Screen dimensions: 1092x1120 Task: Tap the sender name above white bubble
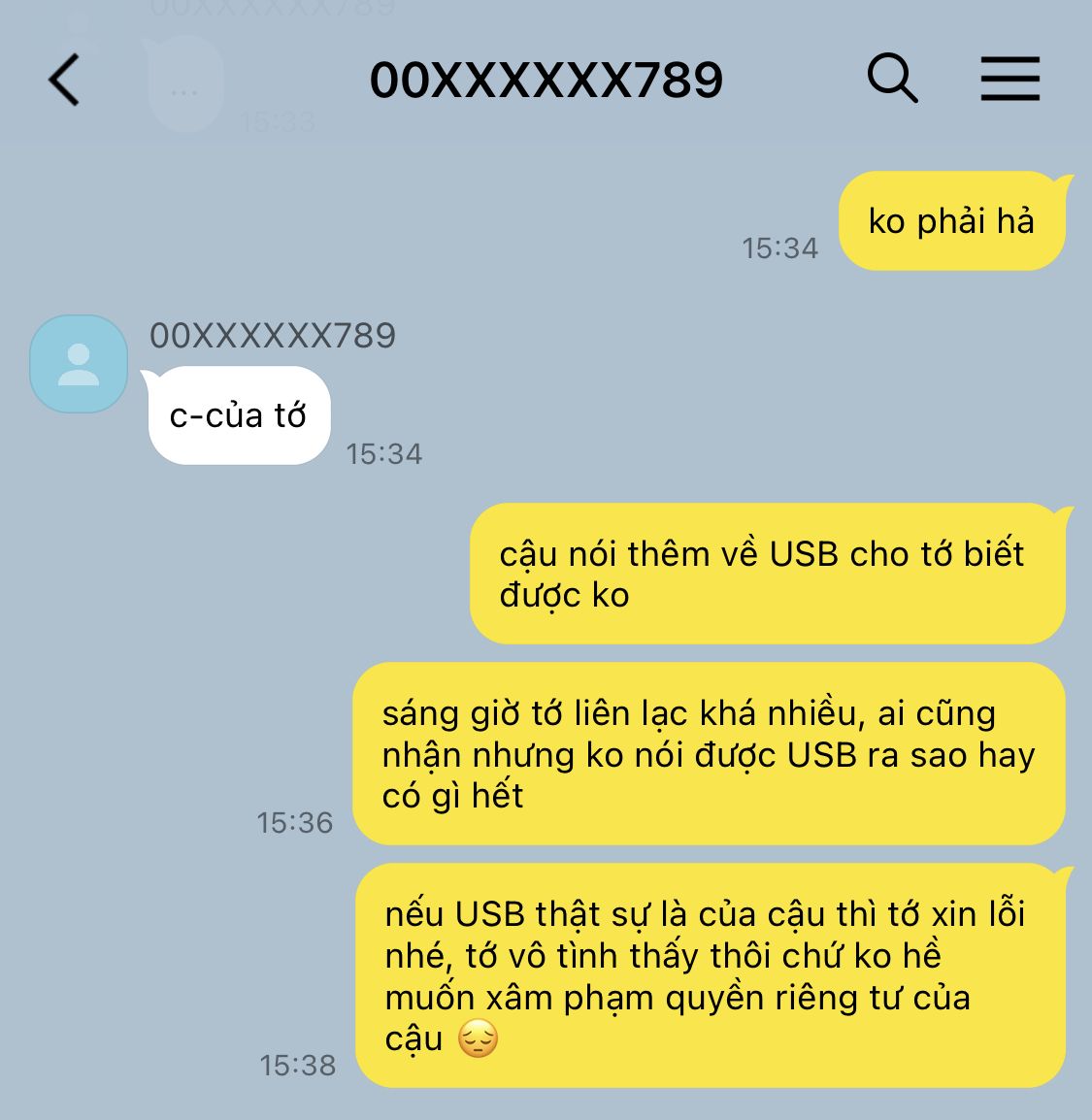[273, 336]
